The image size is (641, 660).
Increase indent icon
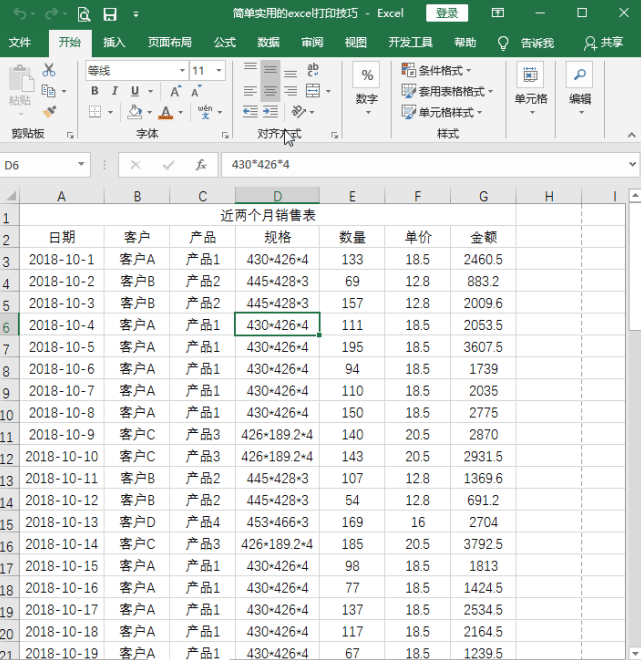coord(270,112)
